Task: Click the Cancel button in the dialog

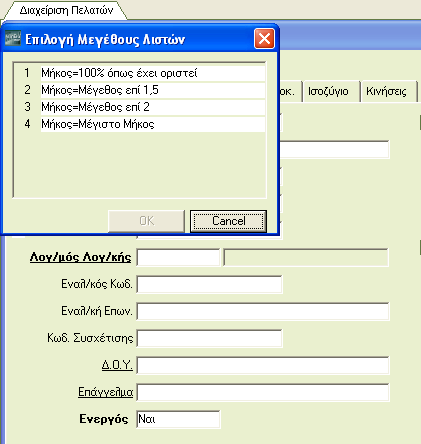Action: point(228,221)
